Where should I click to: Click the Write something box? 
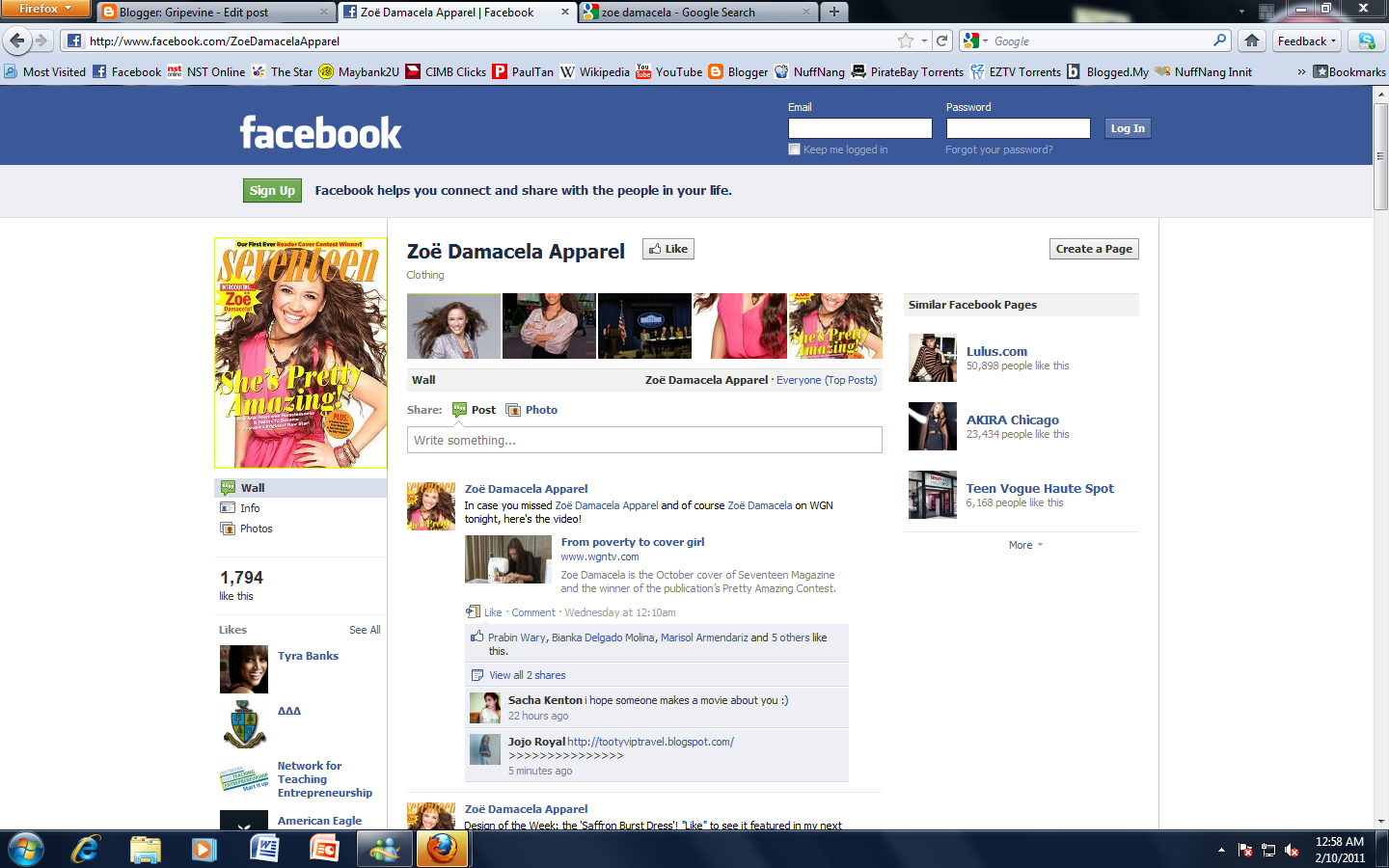pos(644,440)
